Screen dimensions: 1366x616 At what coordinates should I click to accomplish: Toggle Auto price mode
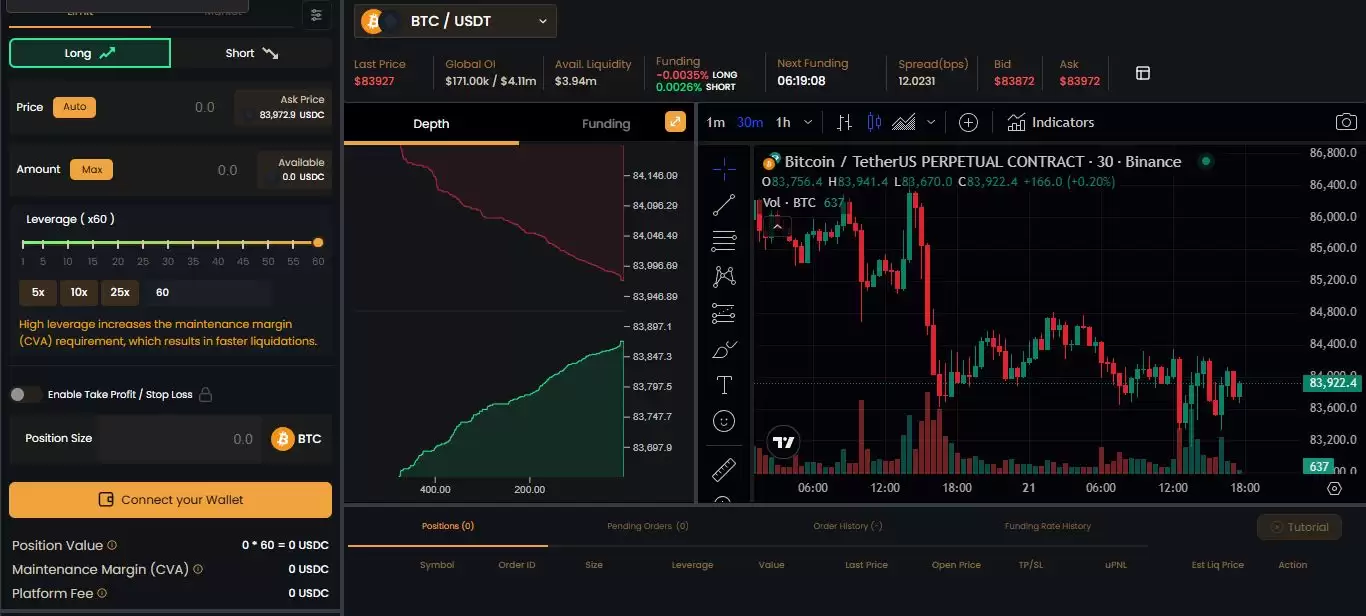tap(74, 107)
